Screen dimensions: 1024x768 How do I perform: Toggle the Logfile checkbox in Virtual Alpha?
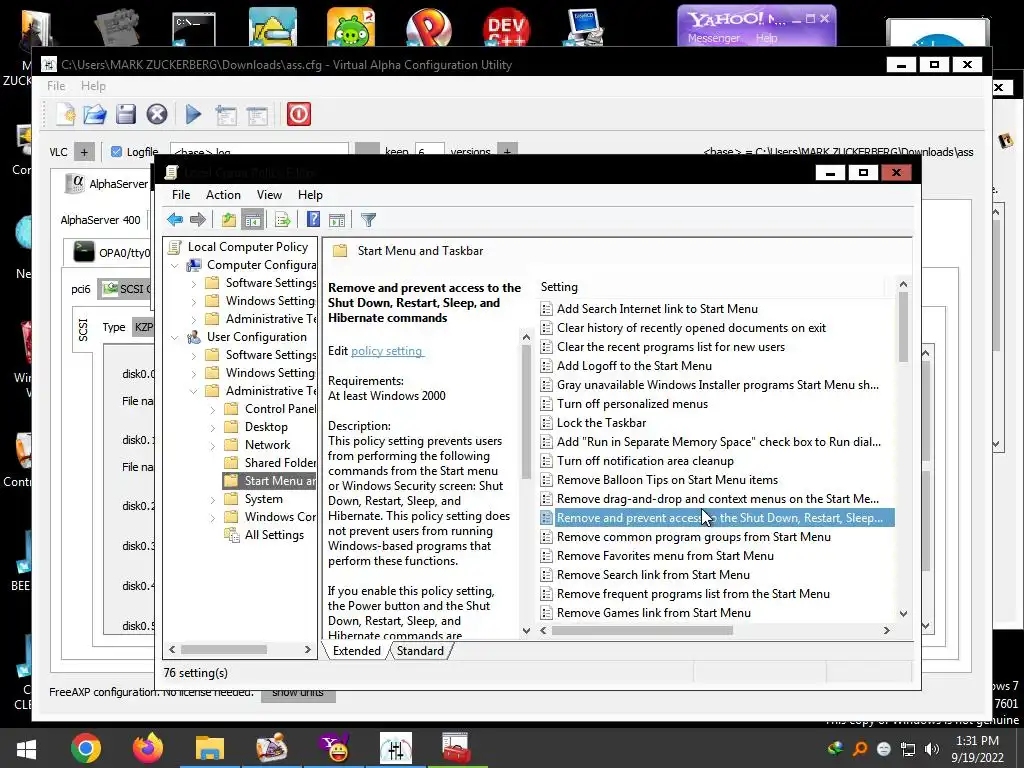tap(116, 152)
